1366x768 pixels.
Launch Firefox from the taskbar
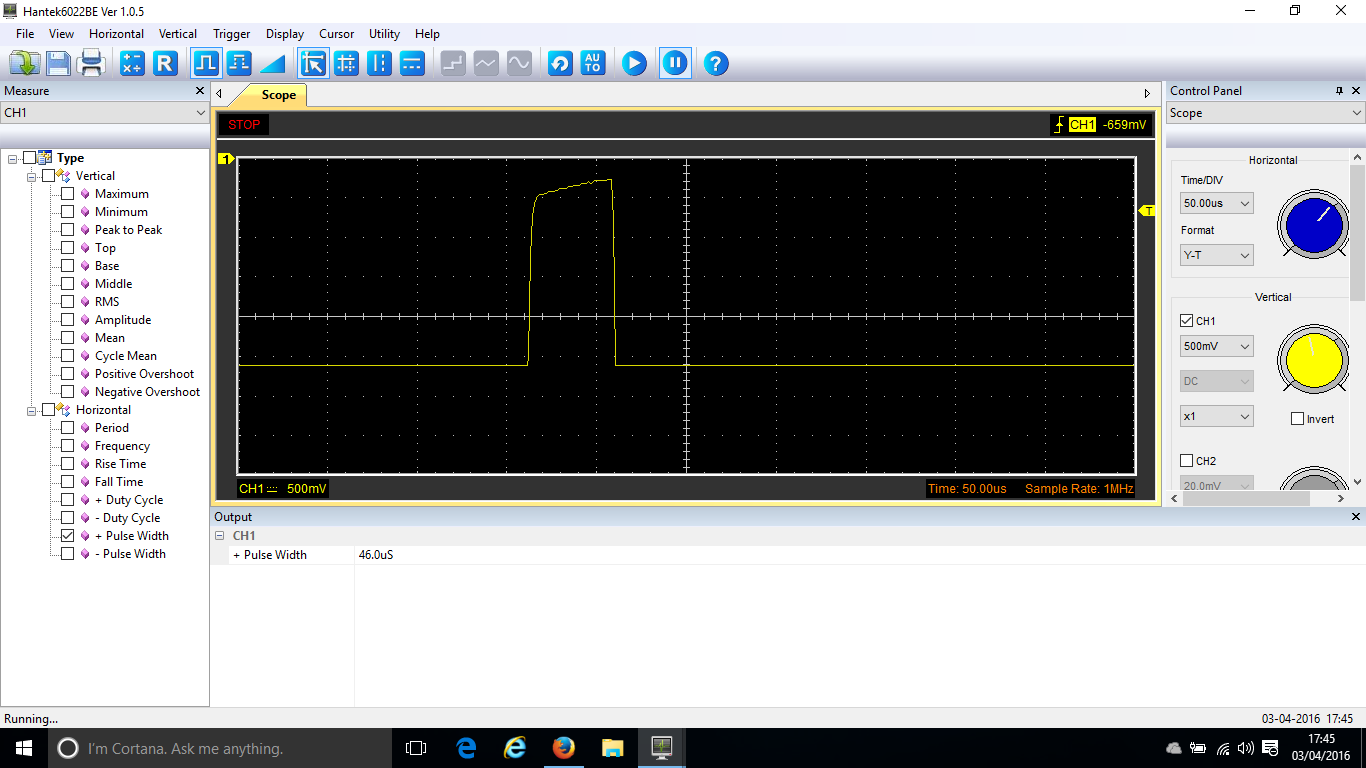[x=564, y=748]
